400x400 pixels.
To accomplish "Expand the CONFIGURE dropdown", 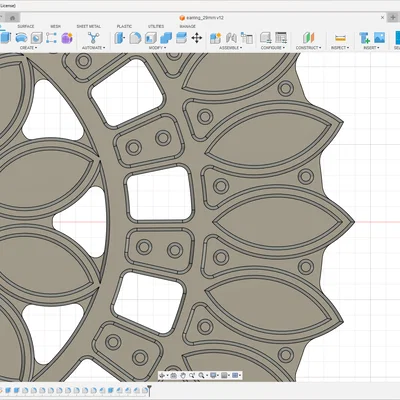I will pyautogui.click(x=273, y=48).
